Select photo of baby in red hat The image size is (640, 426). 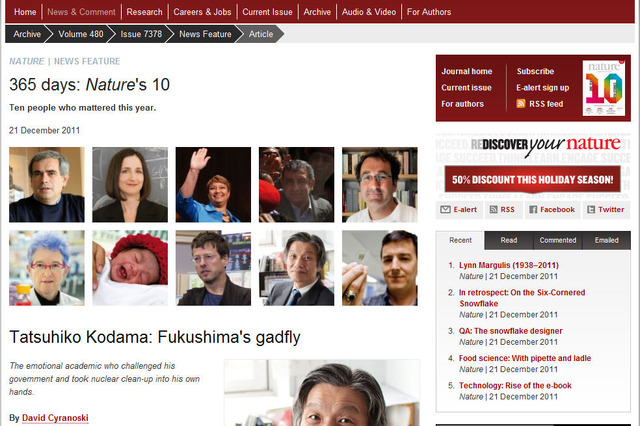(130, 268)
